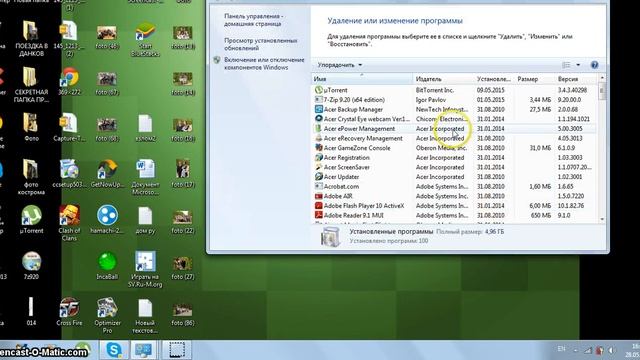Click the 650 МБ size cell
Screen dimensions: 640x360
point(540,215)
